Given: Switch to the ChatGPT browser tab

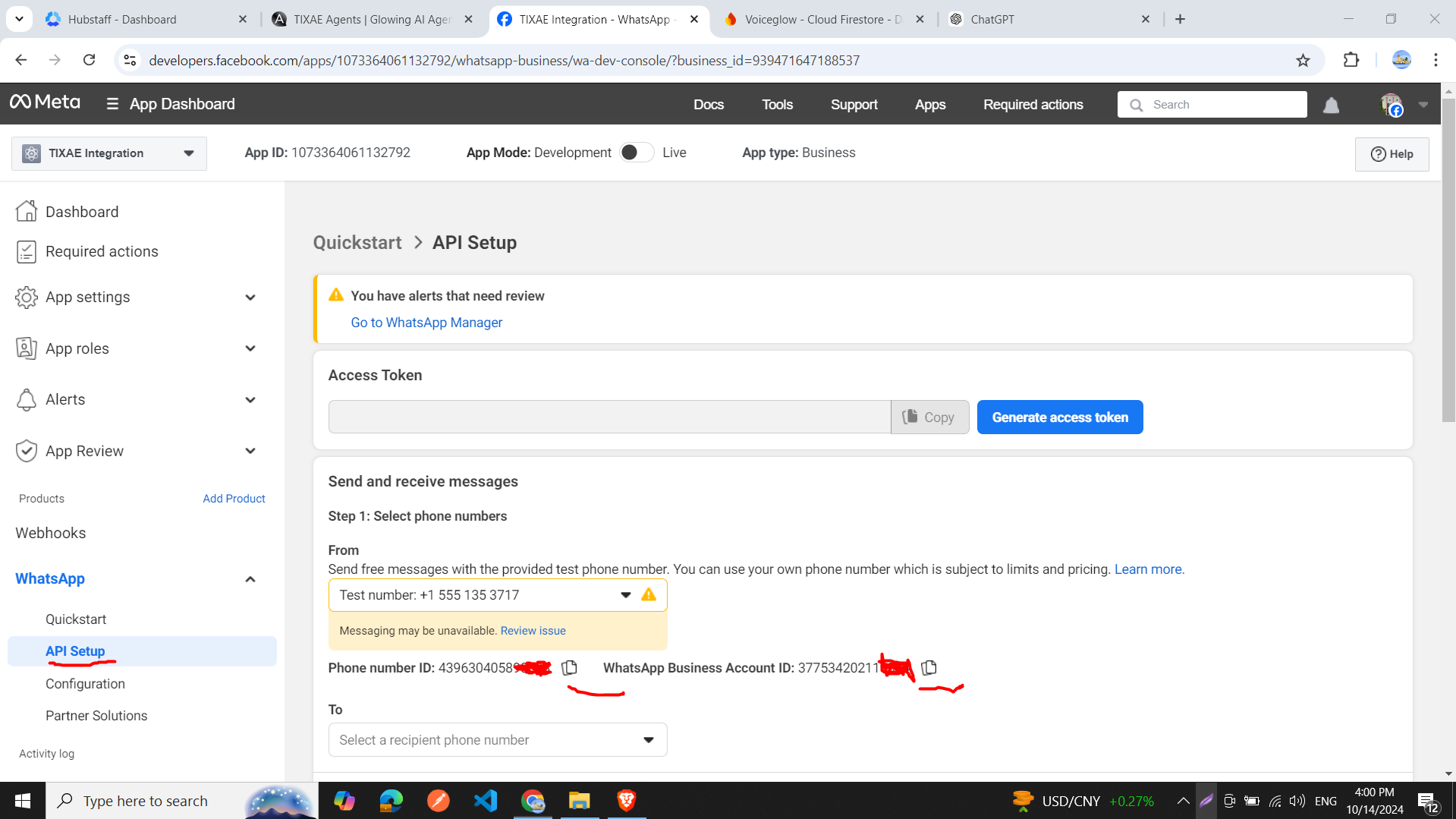Looking at the screenshot, I should 994,19.
